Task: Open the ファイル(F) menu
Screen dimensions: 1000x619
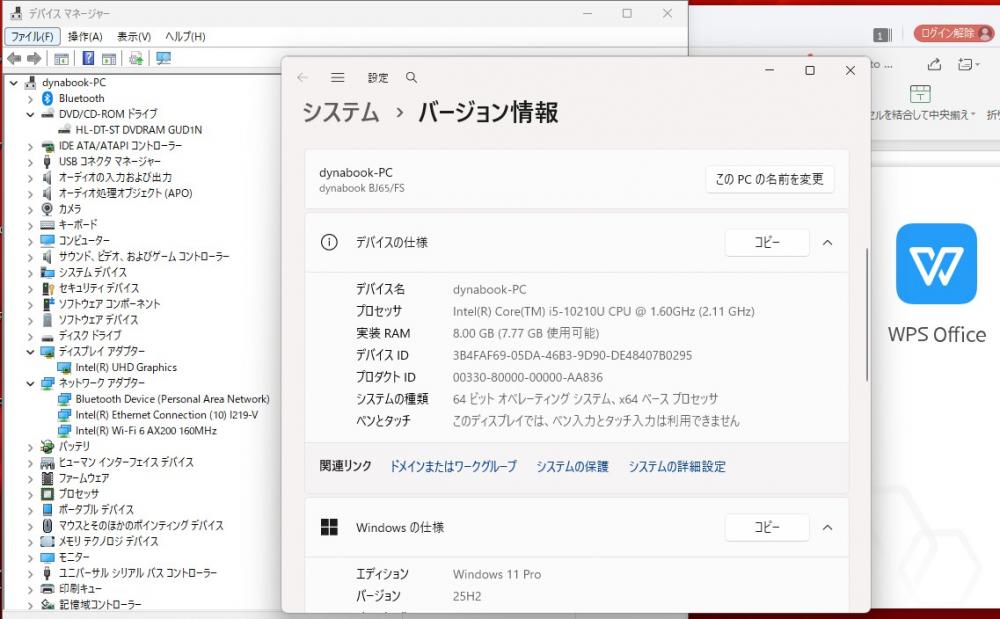Action: (x=32, y=36)
